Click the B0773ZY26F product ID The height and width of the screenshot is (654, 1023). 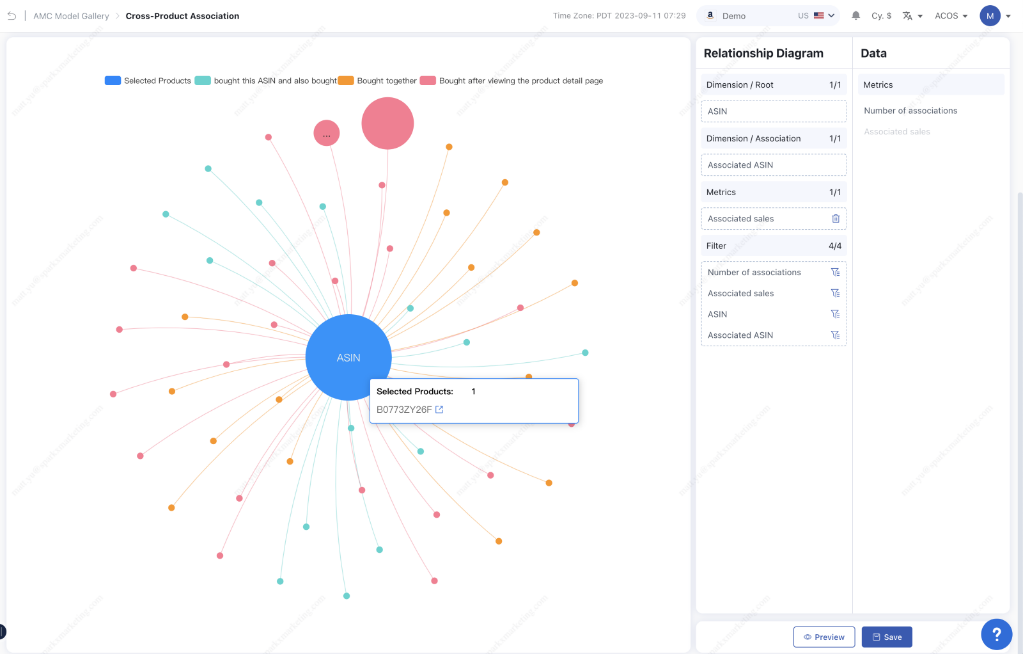point(404,409)
